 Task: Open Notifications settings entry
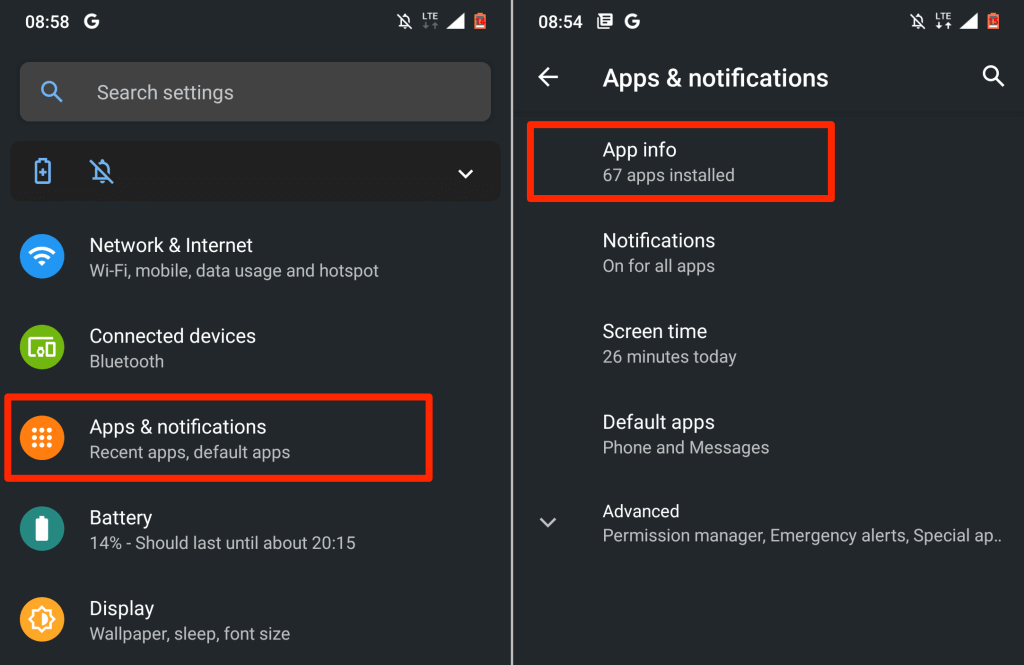(x=659, y=252)
